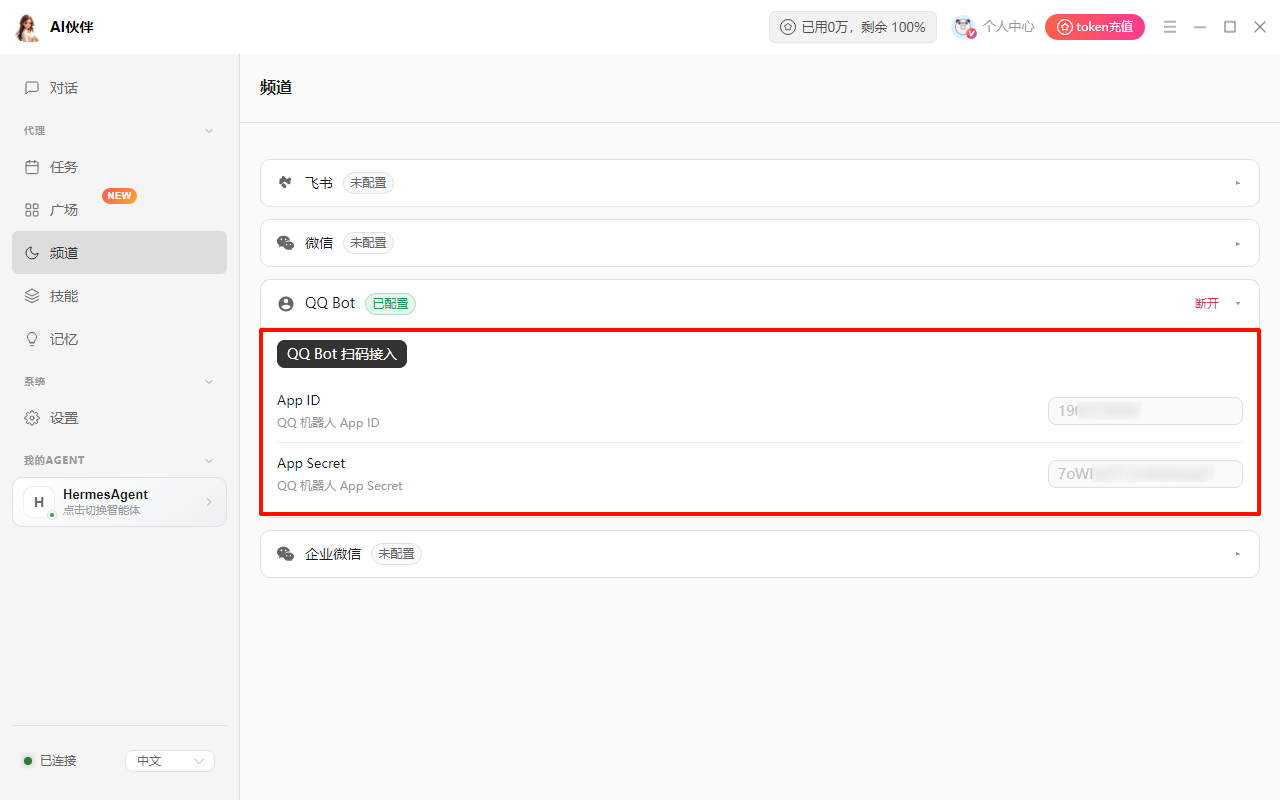Image resolution: width=1280 pixels, height=800 pixels.
Task: Collapse the QQ Bot section arrow
Action: (1238, 303)
